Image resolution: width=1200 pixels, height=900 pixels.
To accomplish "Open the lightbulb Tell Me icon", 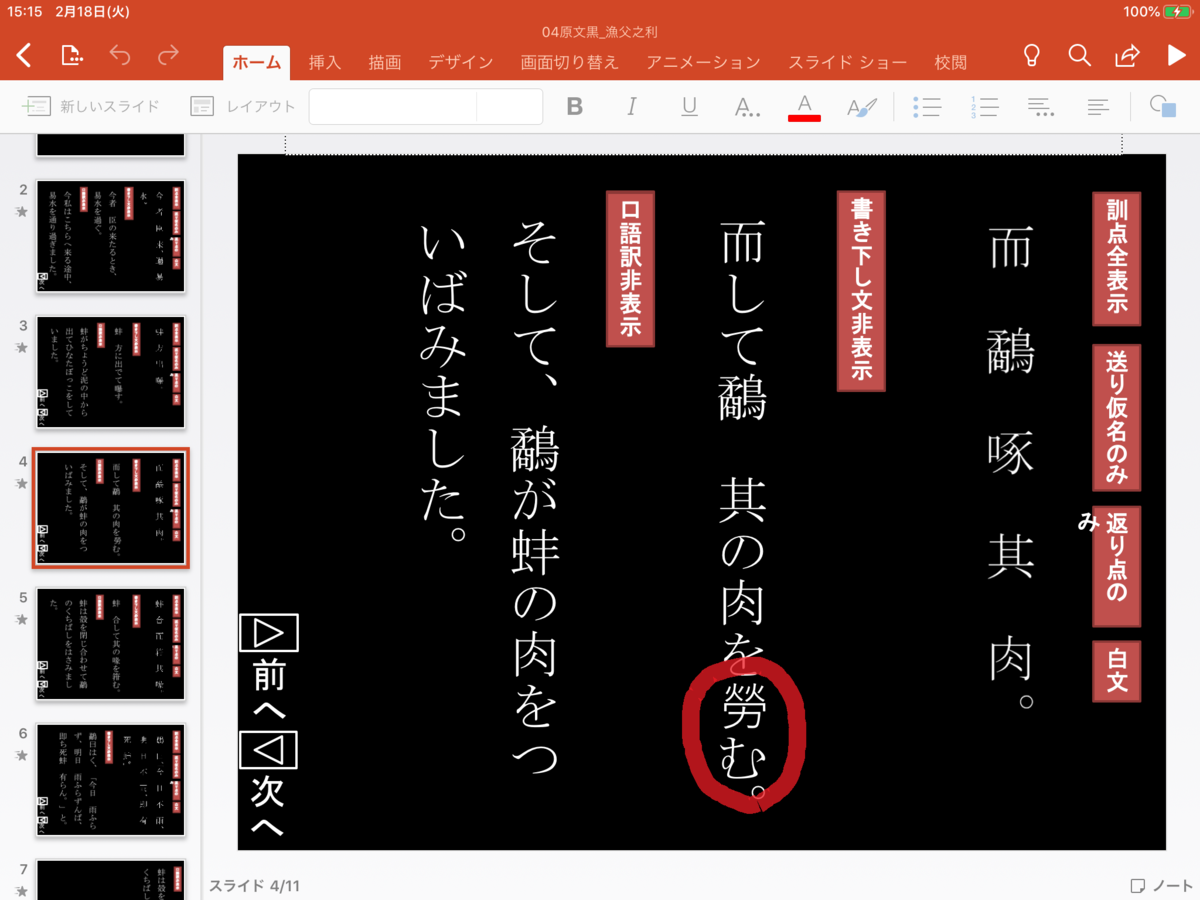I will pos(1031,55).
